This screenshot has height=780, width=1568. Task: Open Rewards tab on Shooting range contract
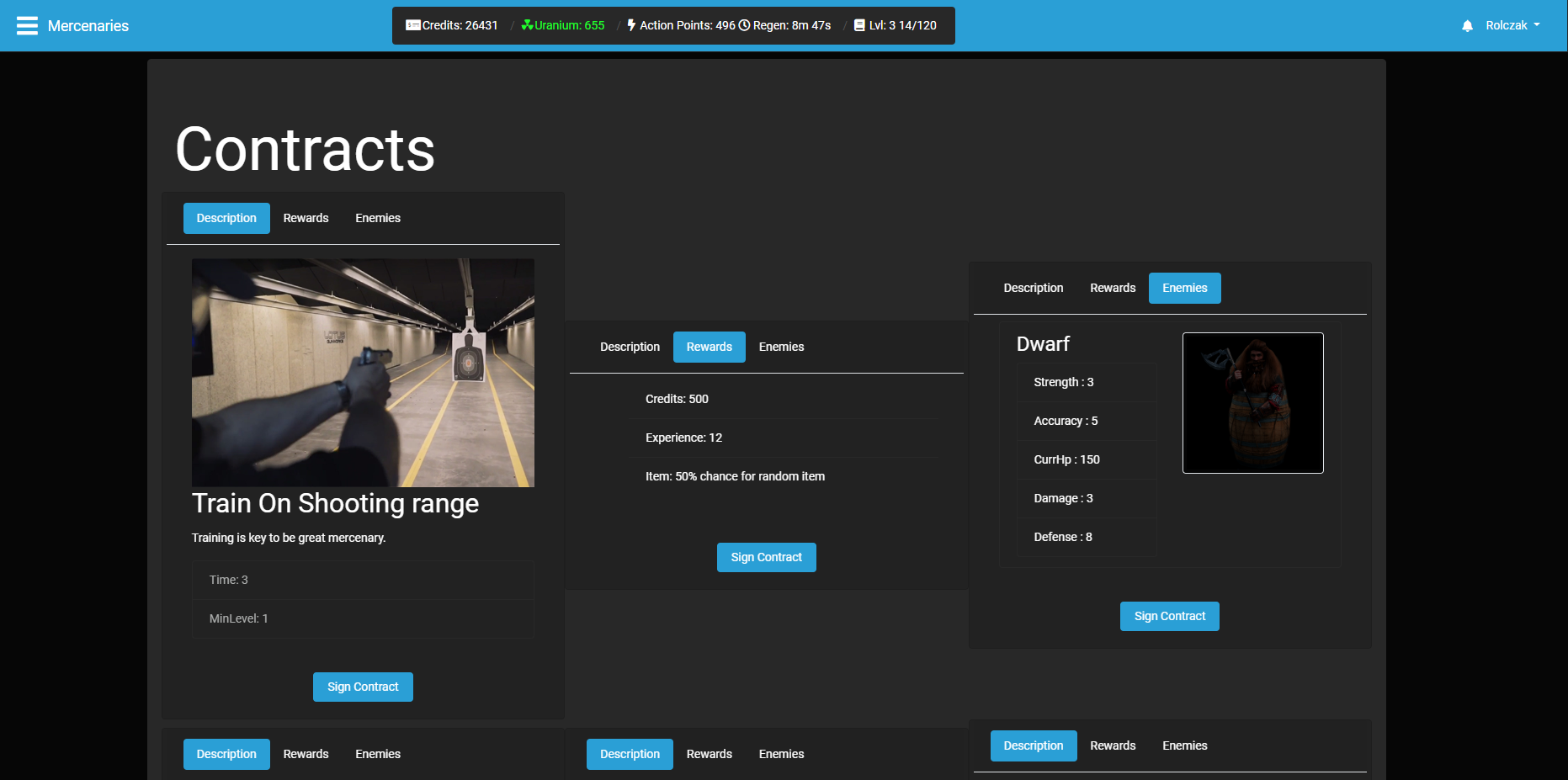coord(306,218)
